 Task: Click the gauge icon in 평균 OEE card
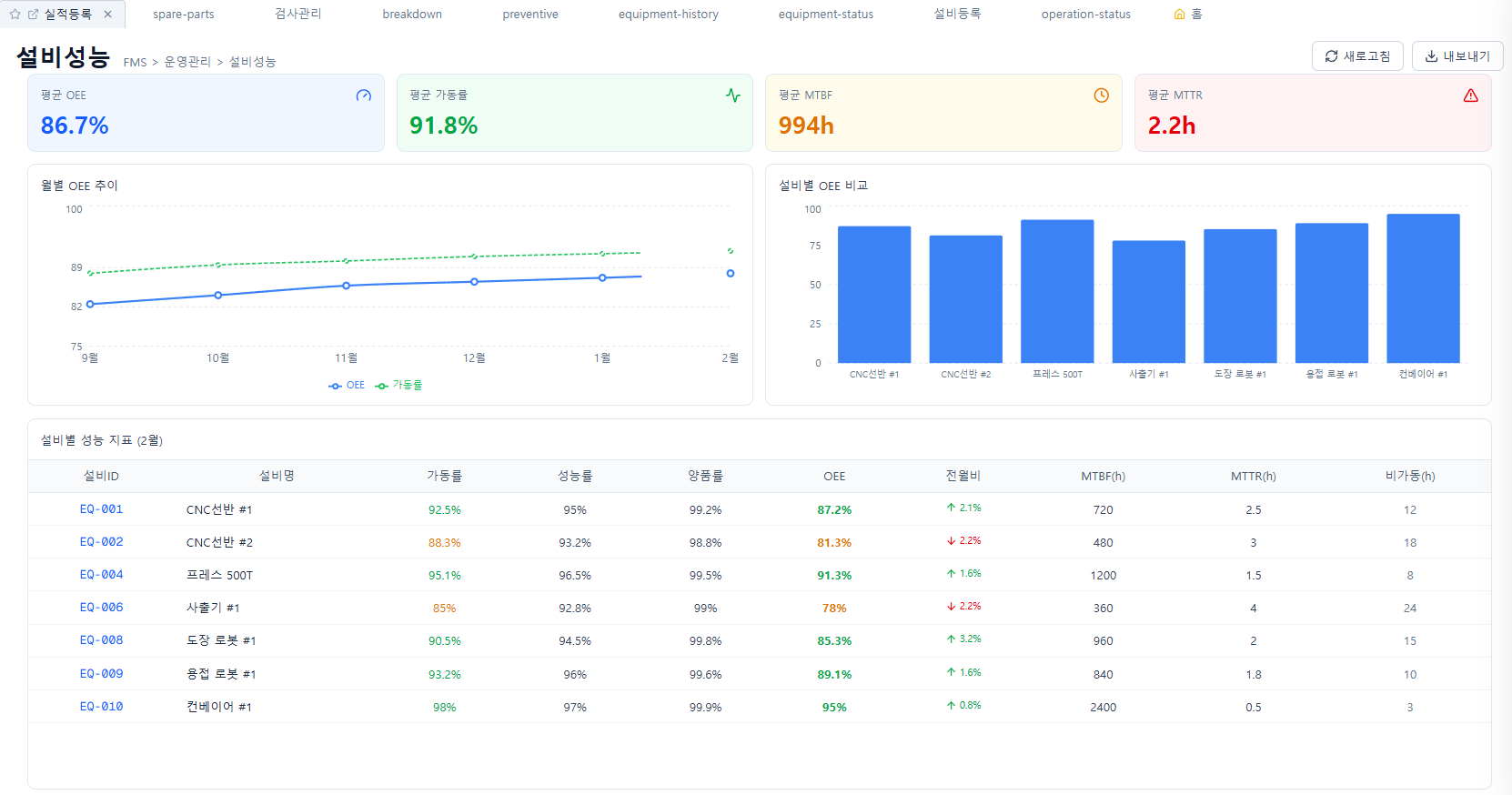364,96
